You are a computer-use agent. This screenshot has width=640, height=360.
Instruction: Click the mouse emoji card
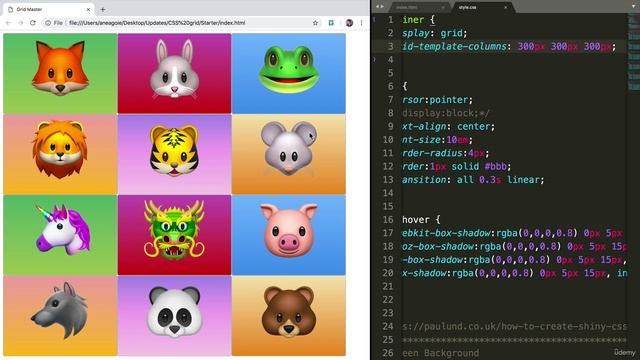click(289, 154)
